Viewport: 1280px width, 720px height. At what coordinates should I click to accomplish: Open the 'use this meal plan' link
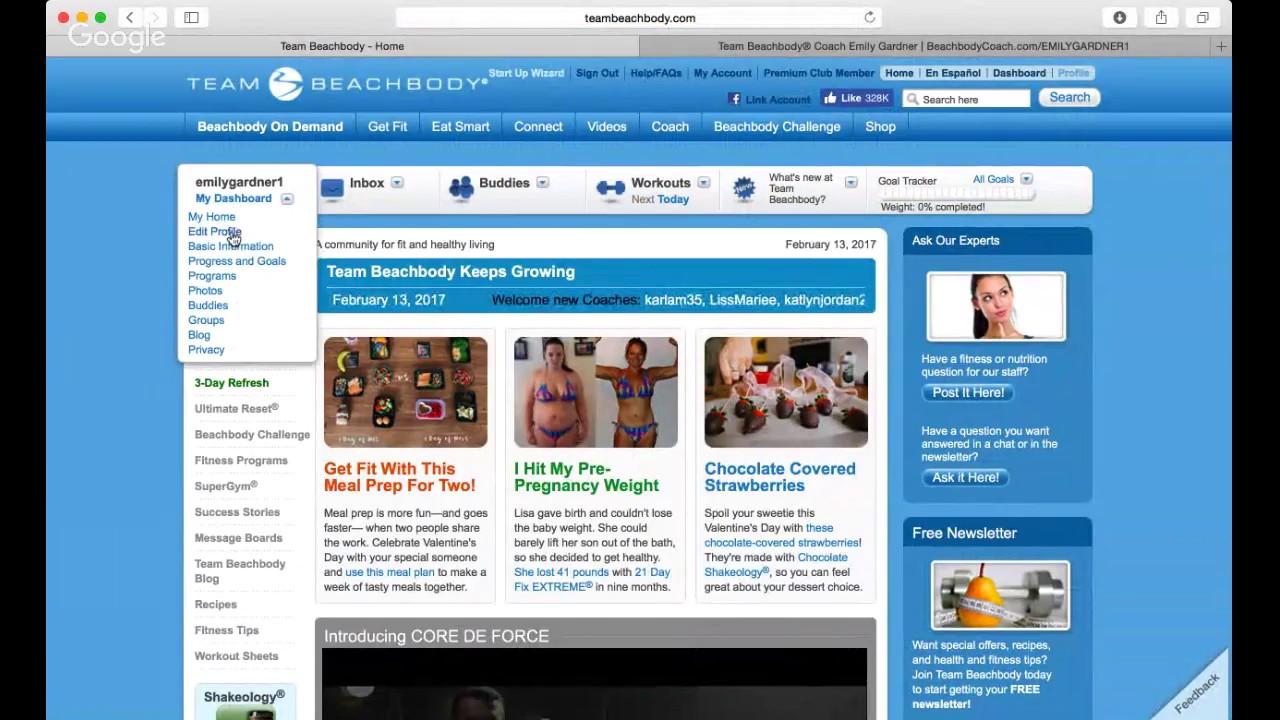point(390,573)
